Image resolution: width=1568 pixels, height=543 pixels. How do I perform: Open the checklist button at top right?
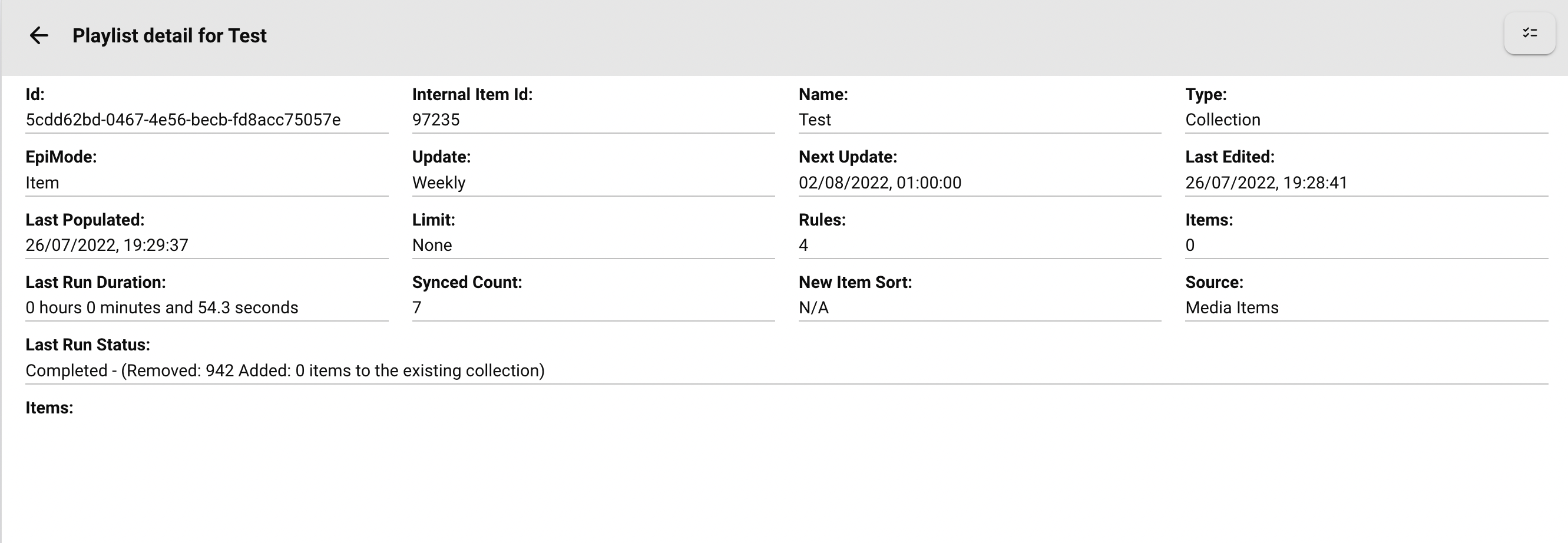tap(1530, 33)
